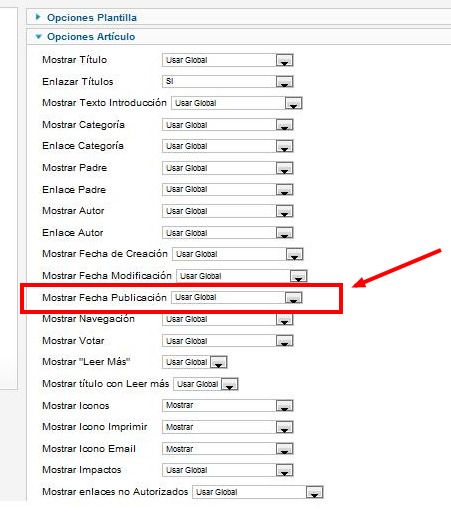
Task: Open Mostrar enlaces no Autorizados dropdown
Action: [x=258, y=492]
